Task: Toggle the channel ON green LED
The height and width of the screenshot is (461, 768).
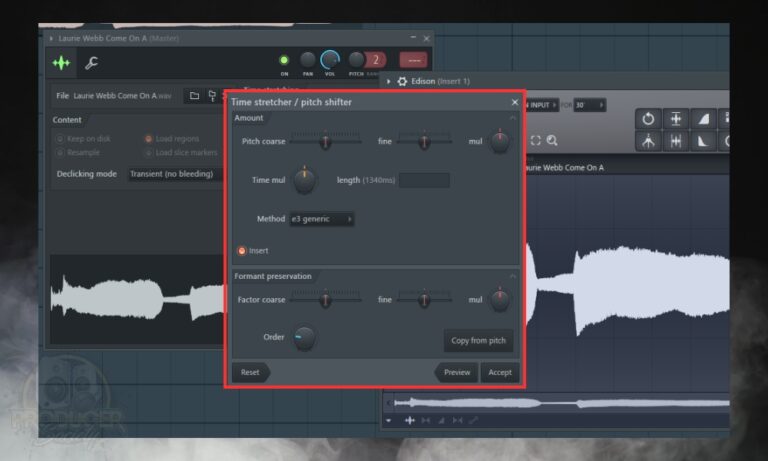Action: 284,60
